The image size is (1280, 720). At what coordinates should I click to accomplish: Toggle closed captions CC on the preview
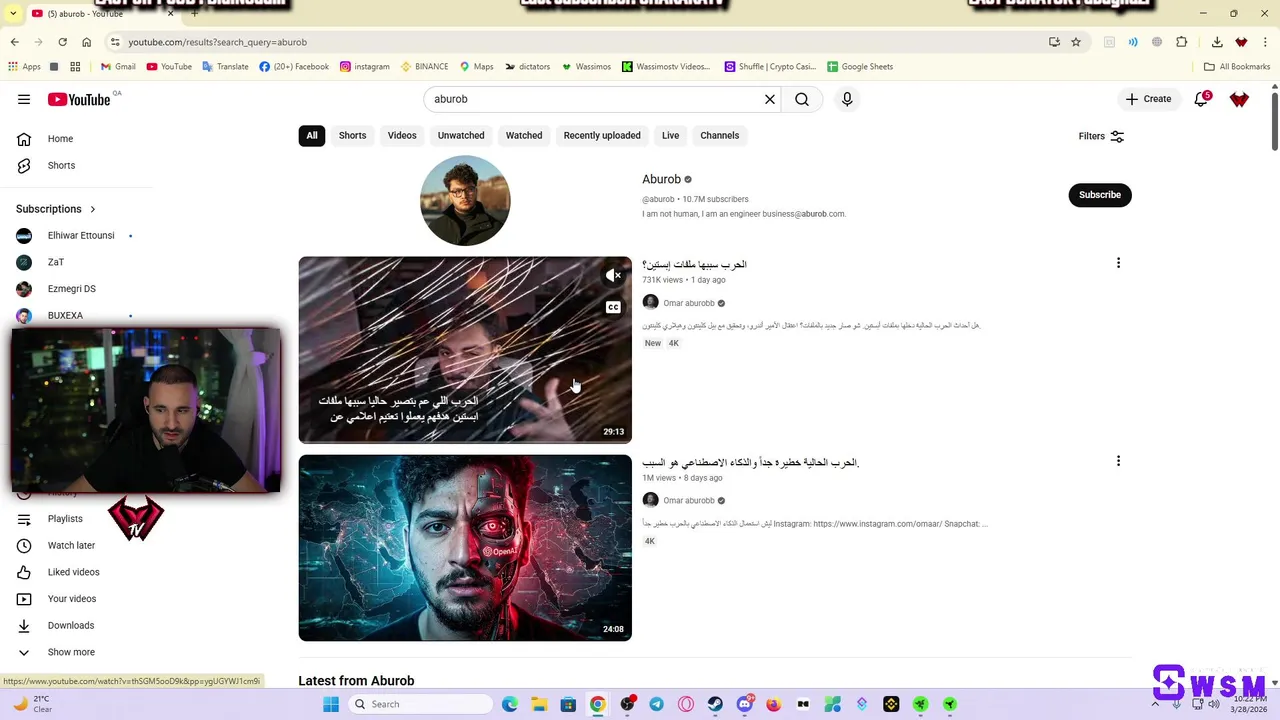coord(613,307)
